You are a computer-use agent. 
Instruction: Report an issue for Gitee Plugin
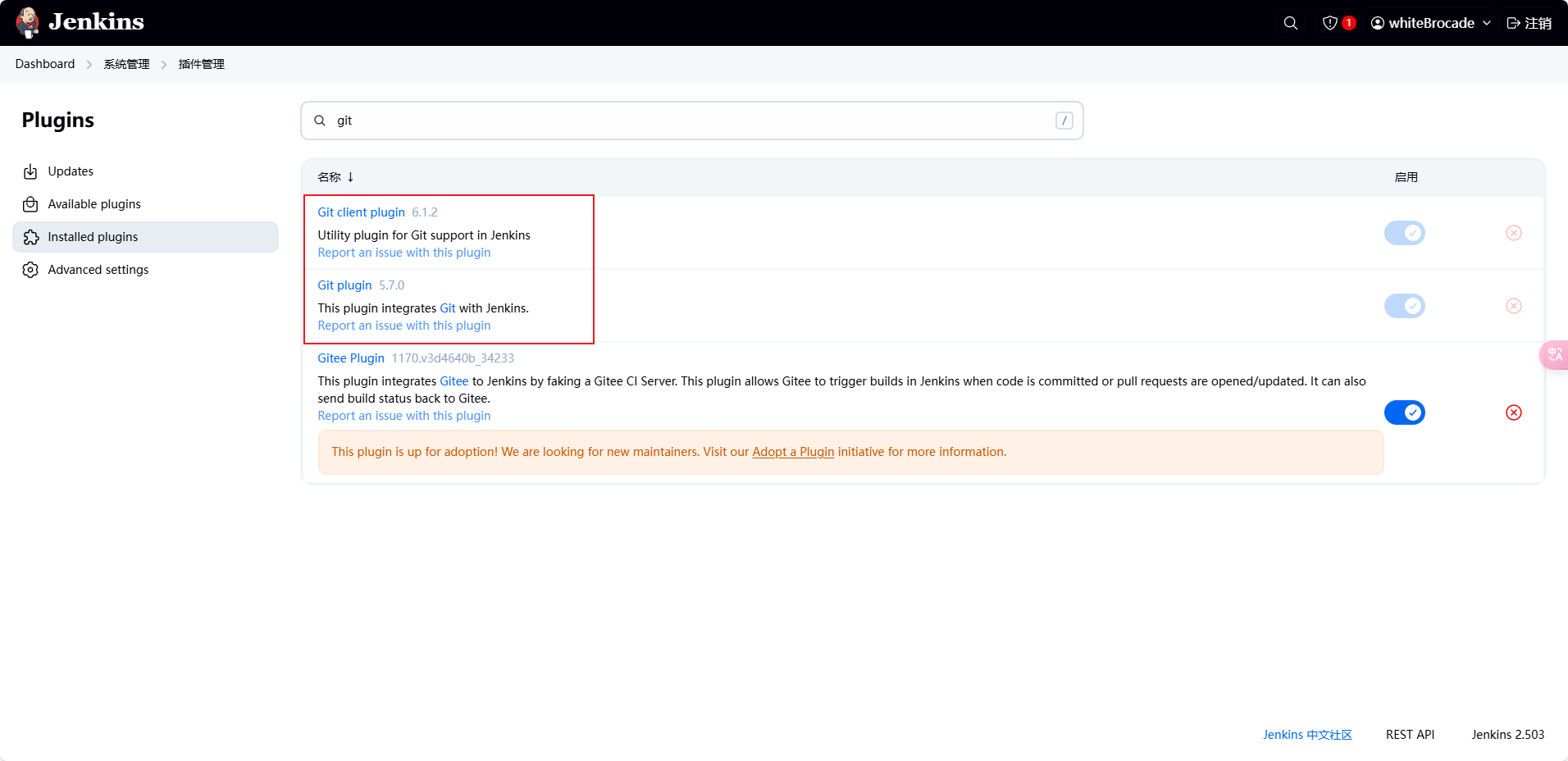404,416
